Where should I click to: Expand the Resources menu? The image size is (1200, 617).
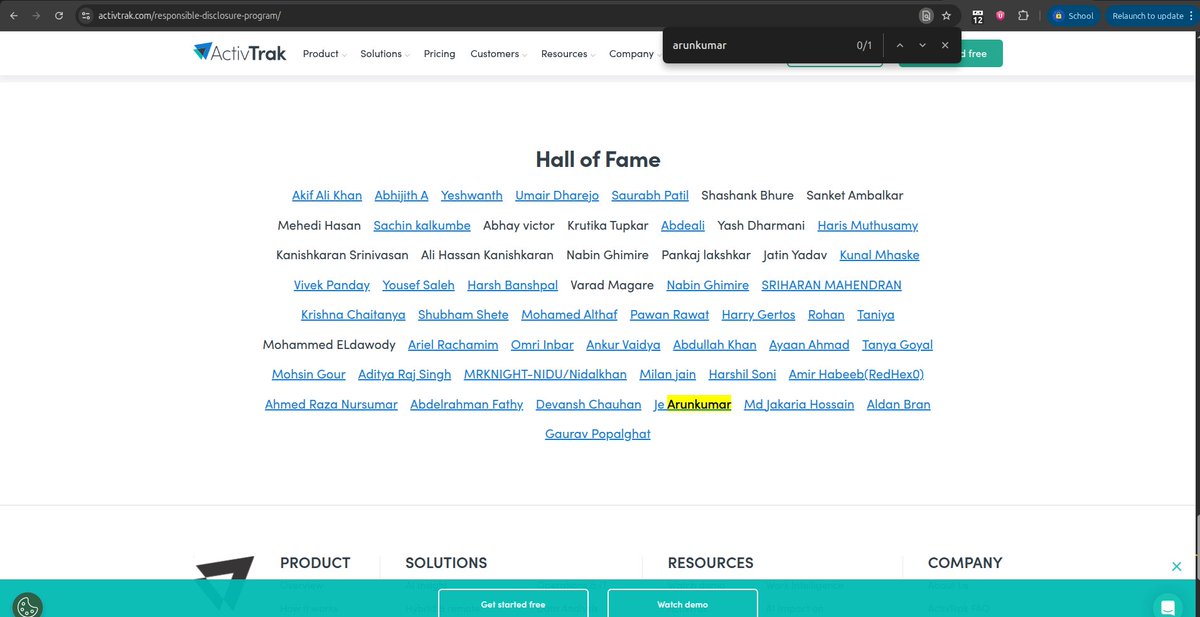pos(567,54)
